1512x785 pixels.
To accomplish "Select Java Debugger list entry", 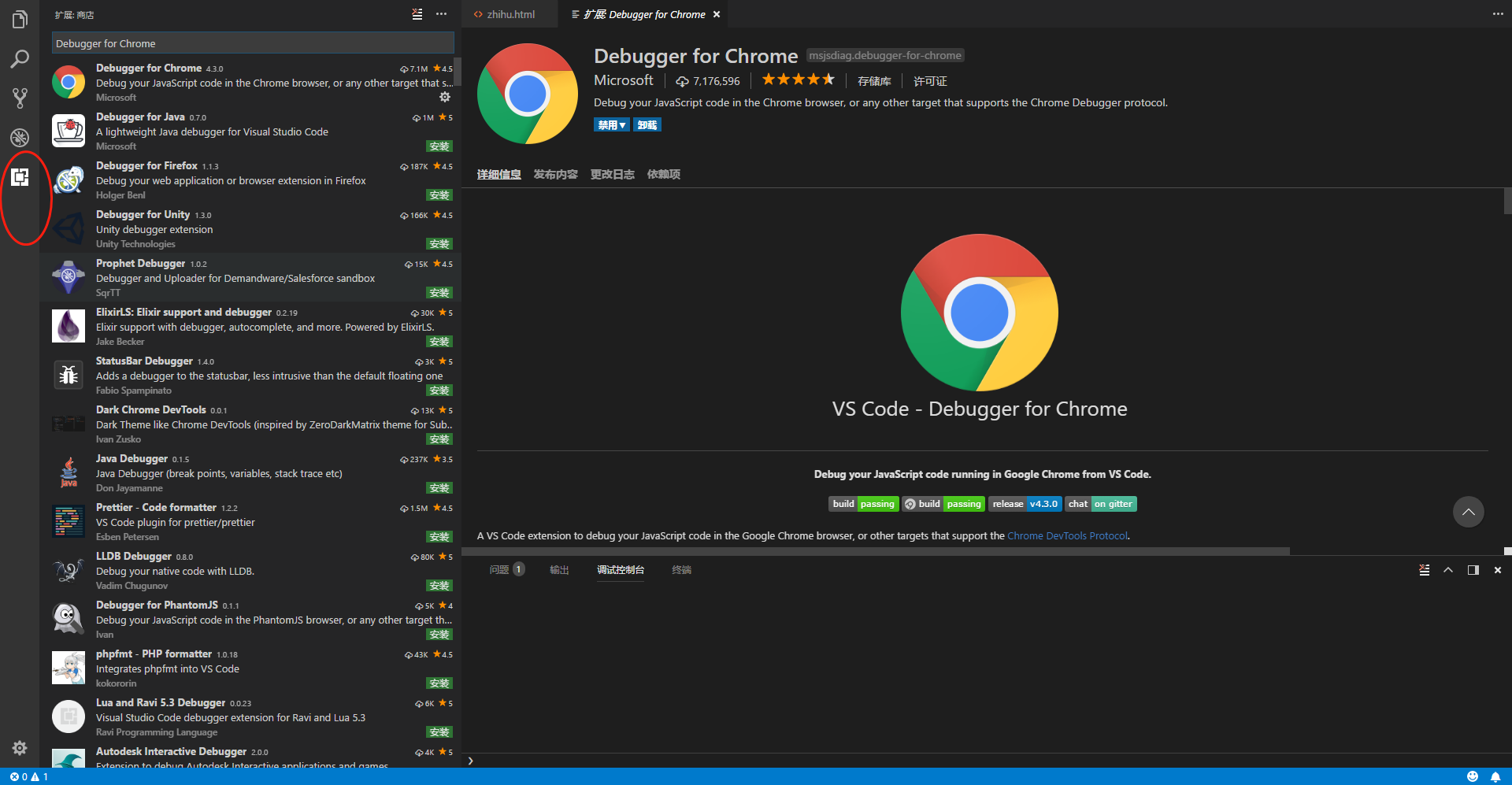I will coord(250,472).
